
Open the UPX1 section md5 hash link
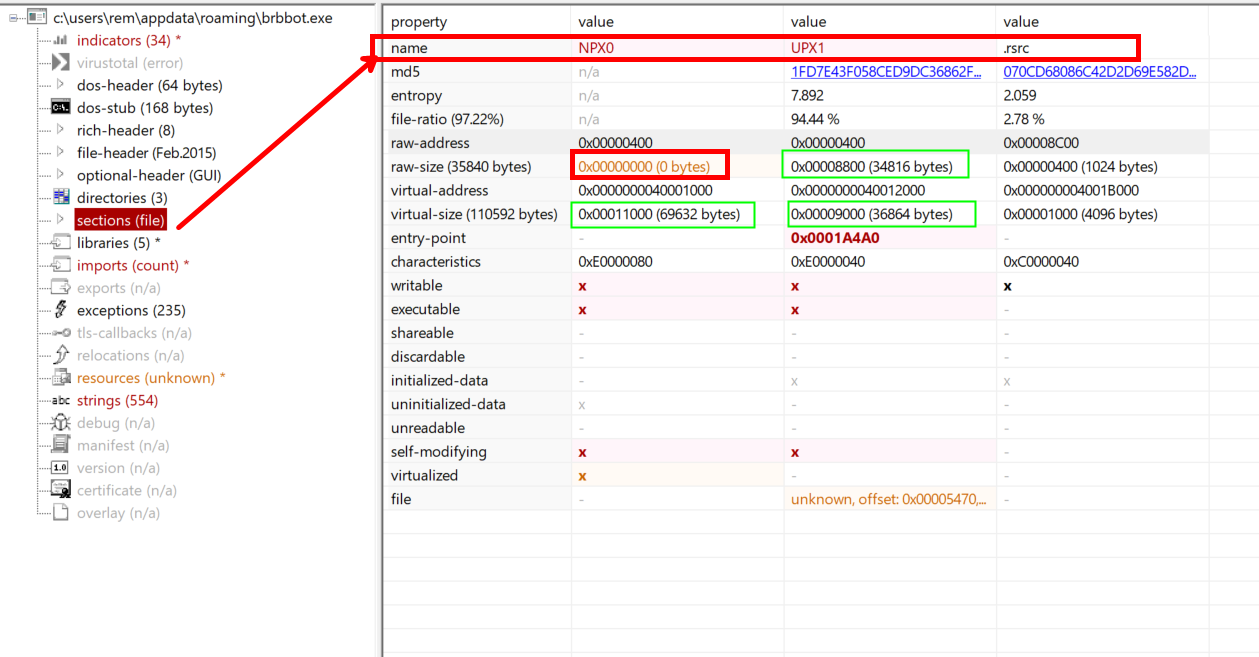[885, 72]
